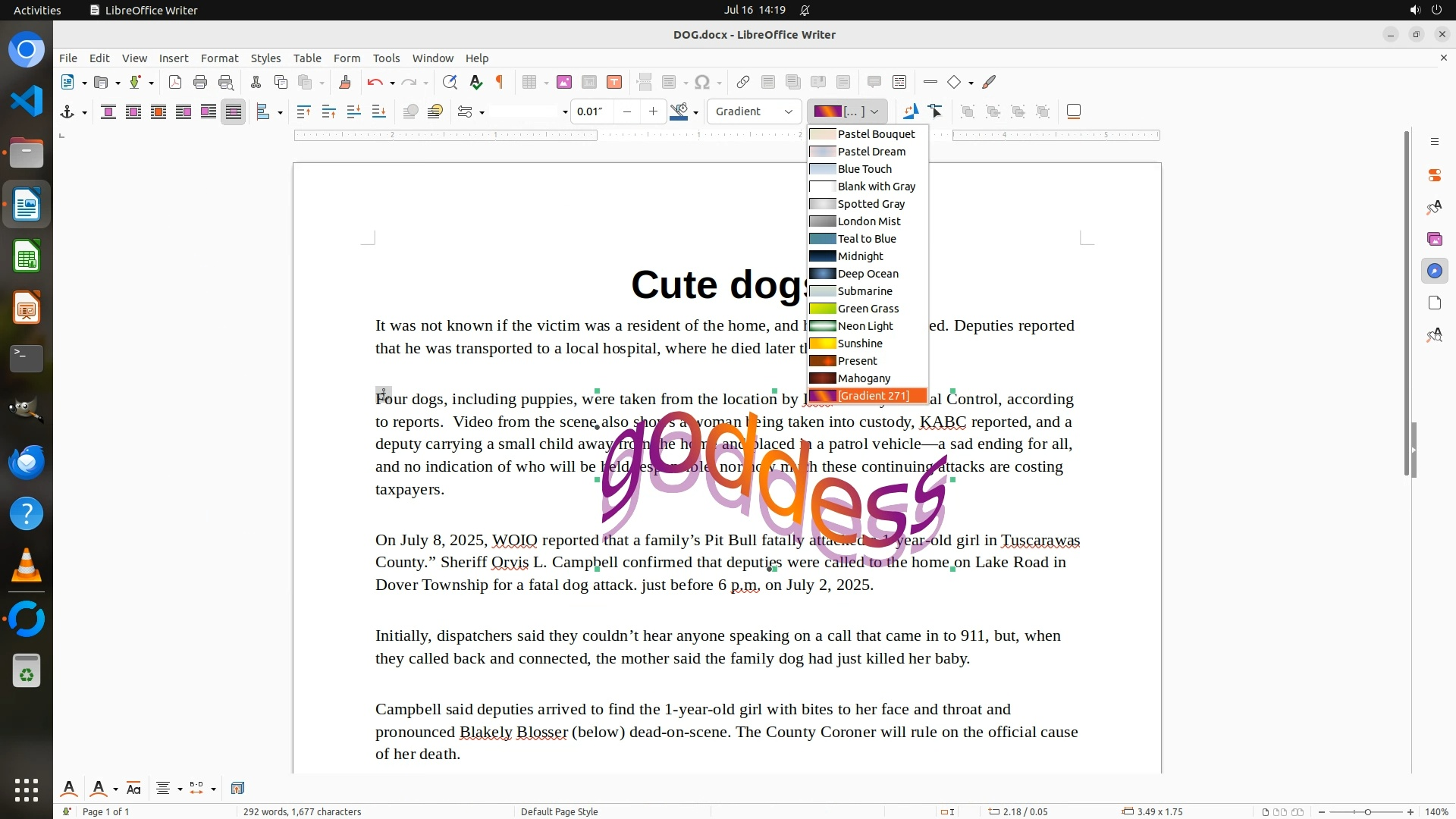The image size is (1456, 819).
Task: Select Sunshine from the gradient list
Action: click(859, 344)
